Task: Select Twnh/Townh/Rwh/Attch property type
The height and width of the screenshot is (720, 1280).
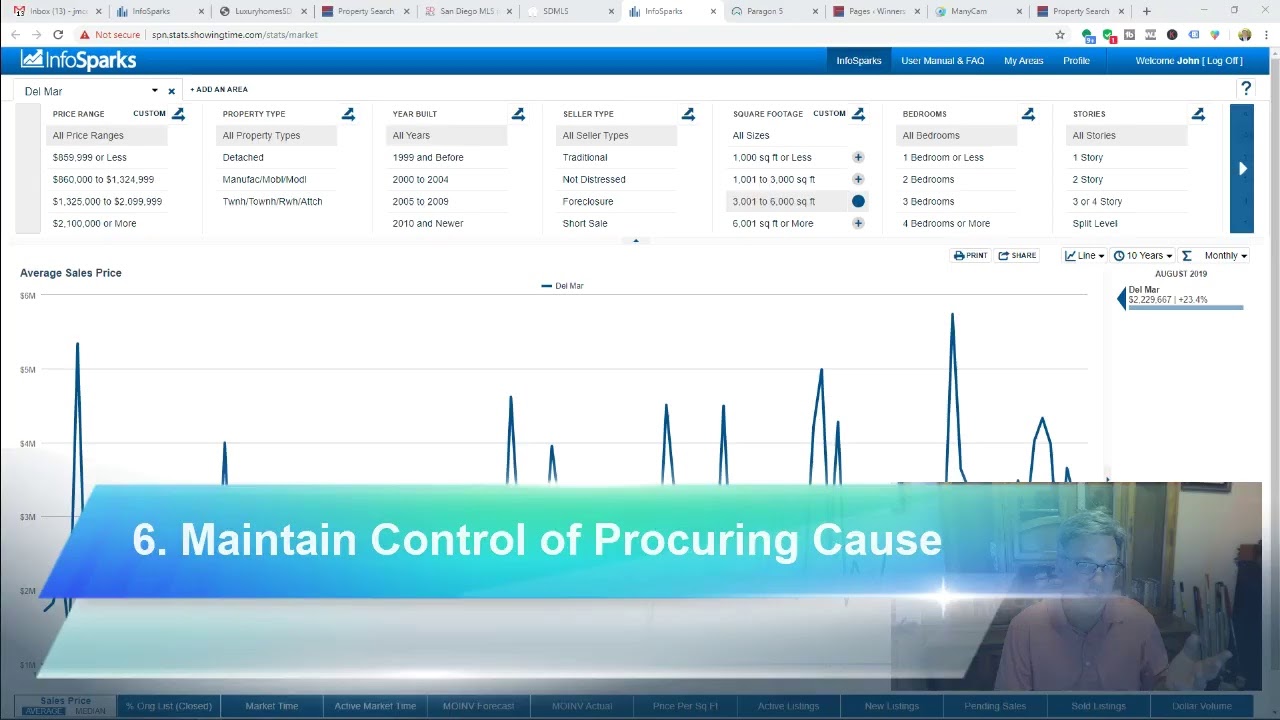Action: 272,201
